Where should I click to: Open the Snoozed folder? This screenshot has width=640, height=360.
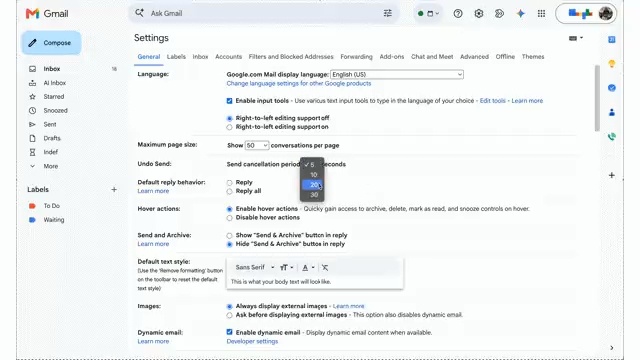pos(55,111)
